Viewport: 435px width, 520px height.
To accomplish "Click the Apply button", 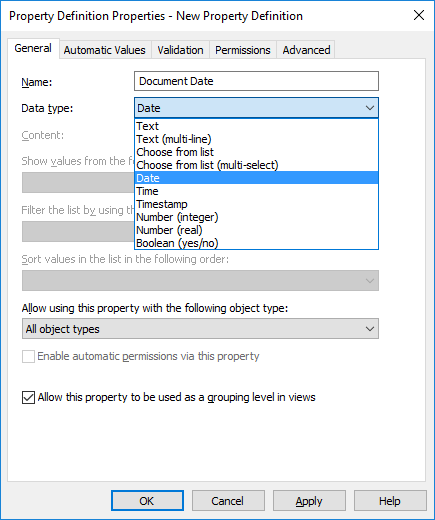I will pos(309,501).
